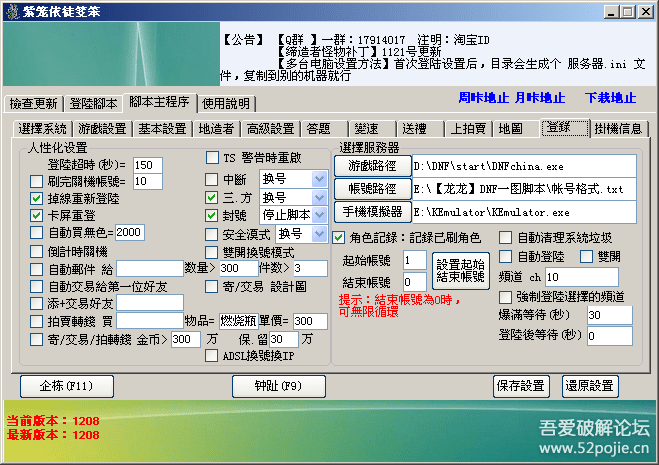Select the 上拍賣 sub-tab
Viewport: 659px width, 465px height.
tap(468, 129)
